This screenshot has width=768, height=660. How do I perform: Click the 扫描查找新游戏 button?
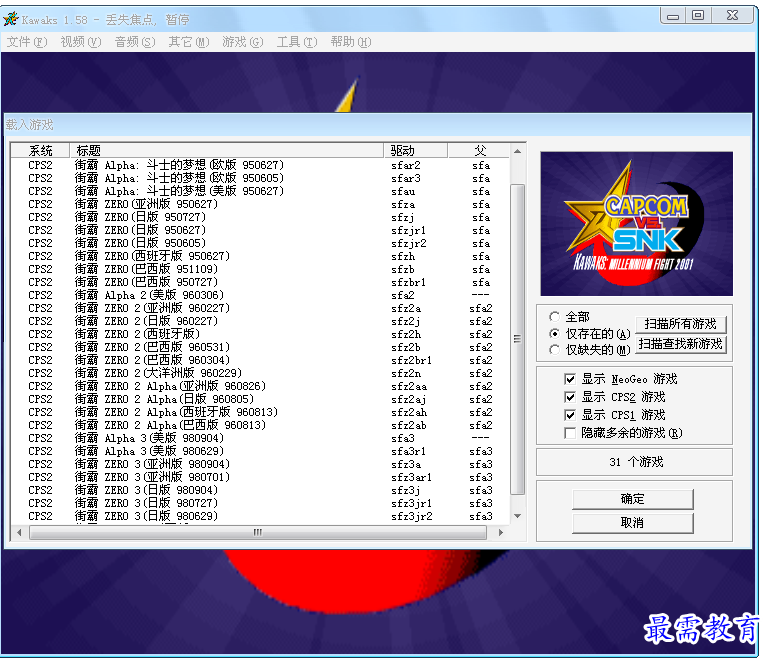(x=680, y=344)
